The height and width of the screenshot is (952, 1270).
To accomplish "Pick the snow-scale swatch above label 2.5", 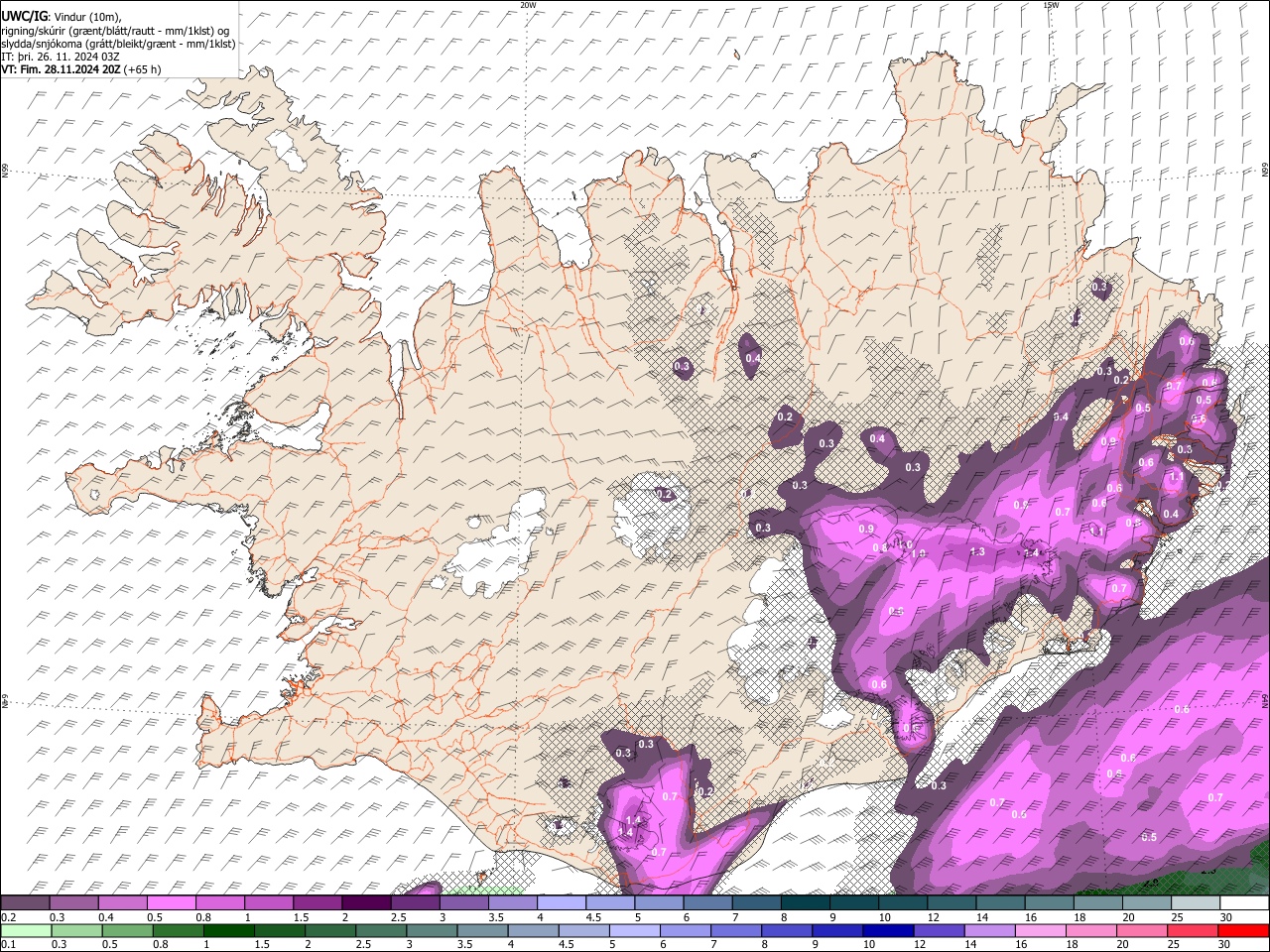I will click(x=415, y=902).
